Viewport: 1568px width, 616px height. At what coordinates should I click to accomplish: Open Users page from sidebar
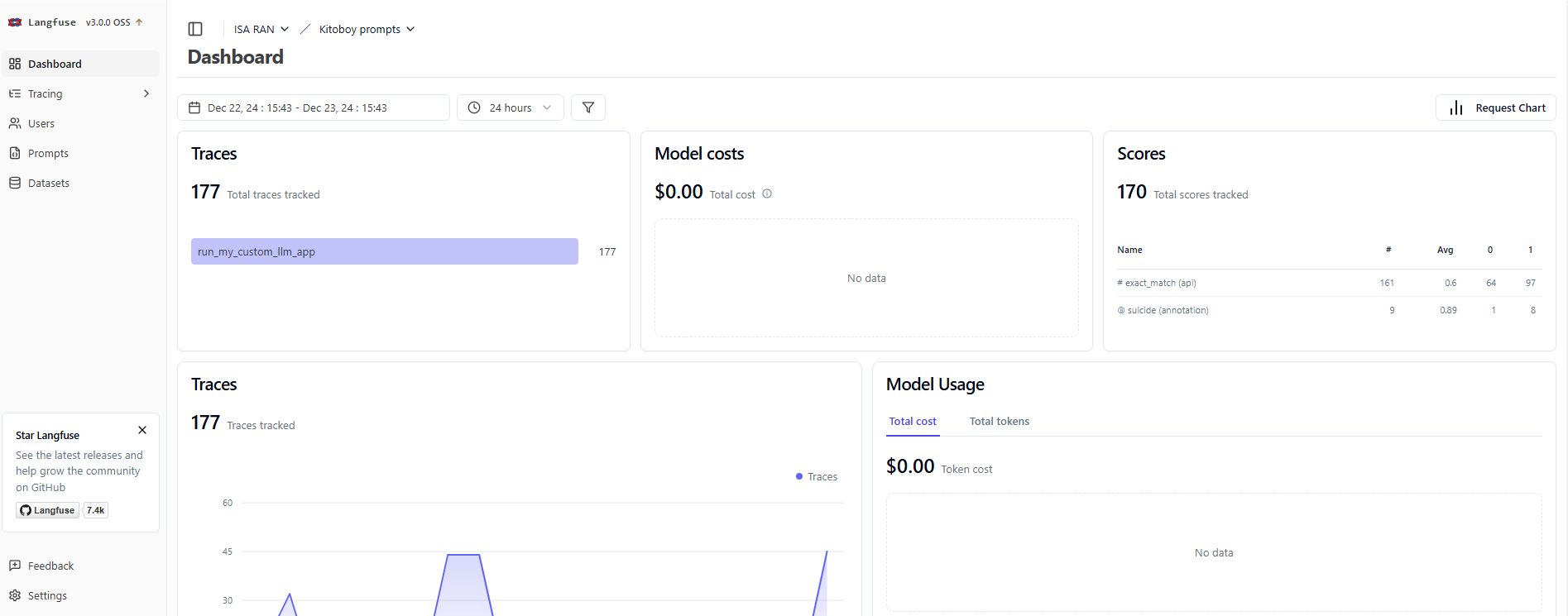pyautogui.click(x=41, y=123)
